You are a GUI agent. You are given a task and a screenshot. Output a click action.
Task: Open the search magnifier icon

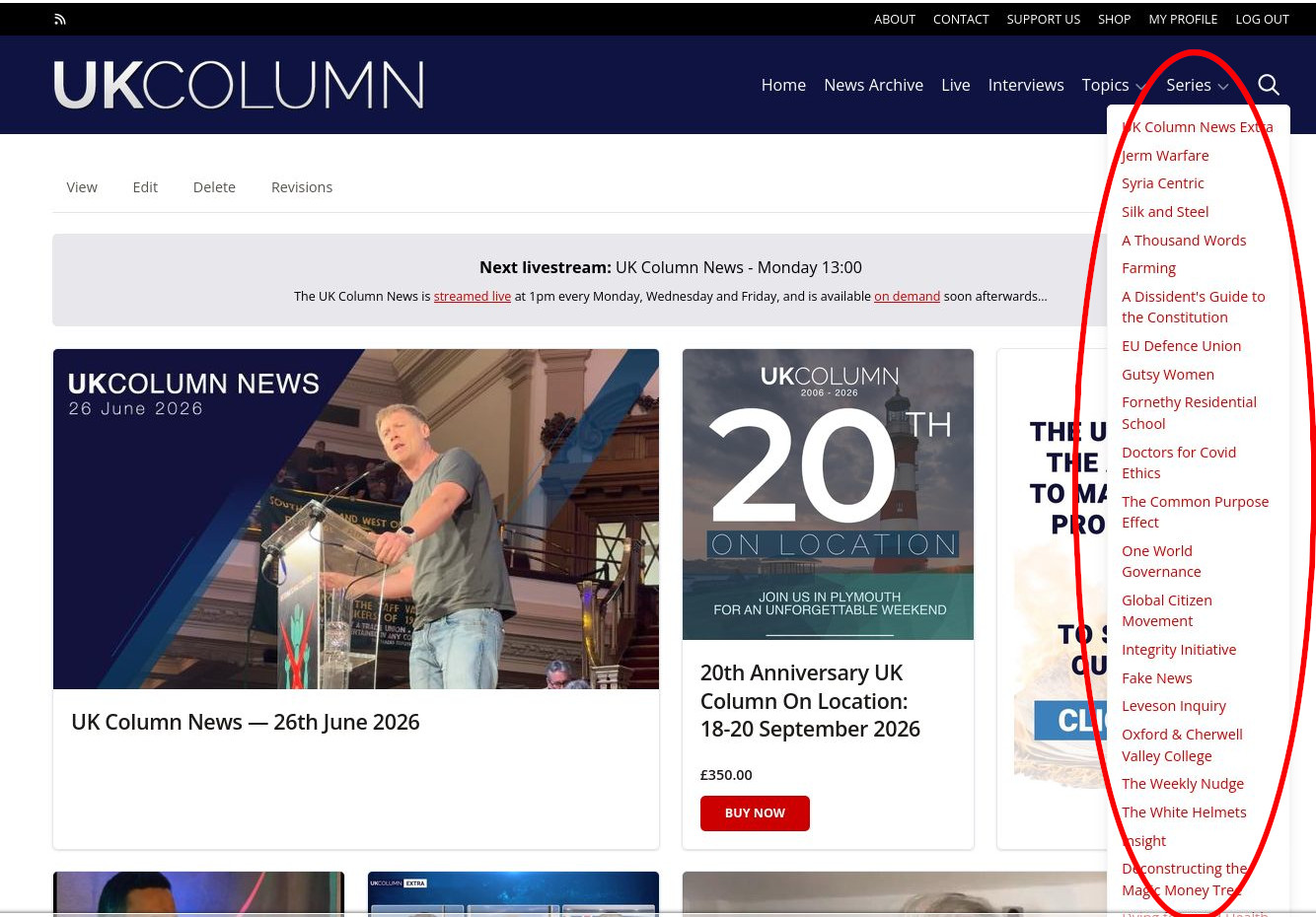(x=1269, y=85)
